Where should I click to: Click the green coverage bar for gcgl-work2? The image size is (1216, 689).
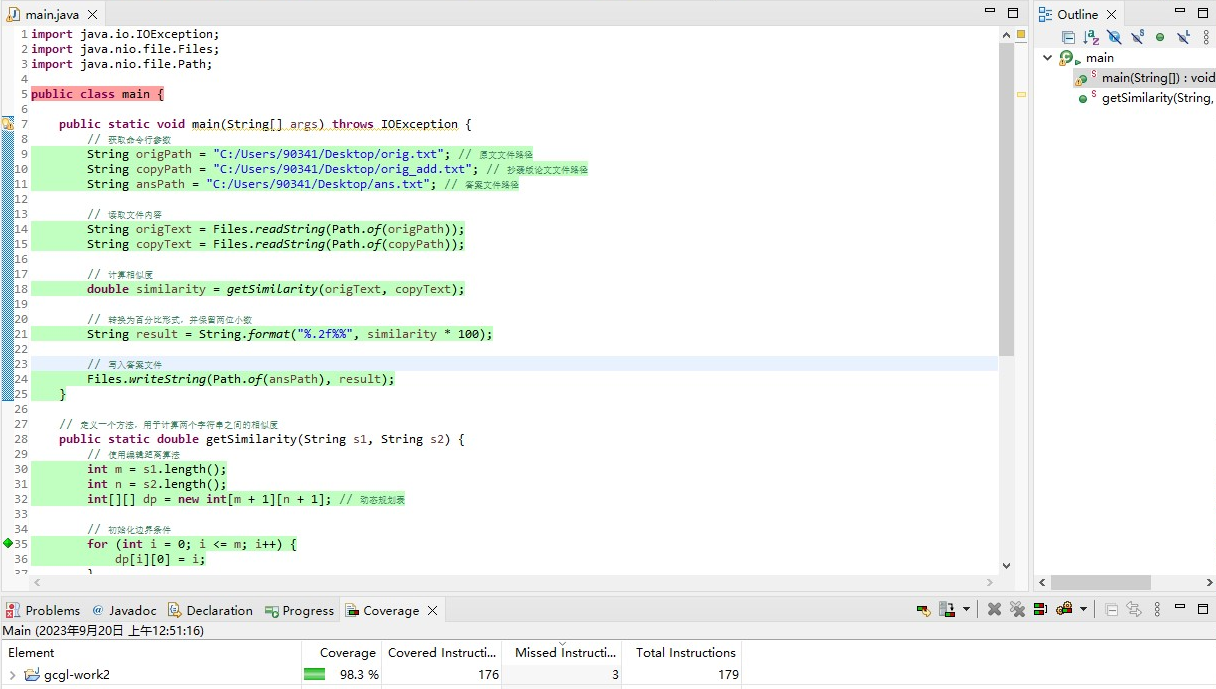click(315, 675)
